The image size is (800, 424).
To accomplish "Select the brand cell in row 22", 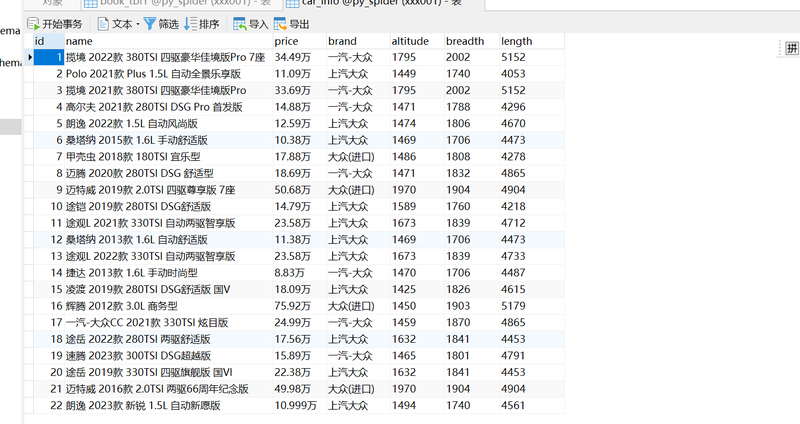I will [x=358, y=406].
